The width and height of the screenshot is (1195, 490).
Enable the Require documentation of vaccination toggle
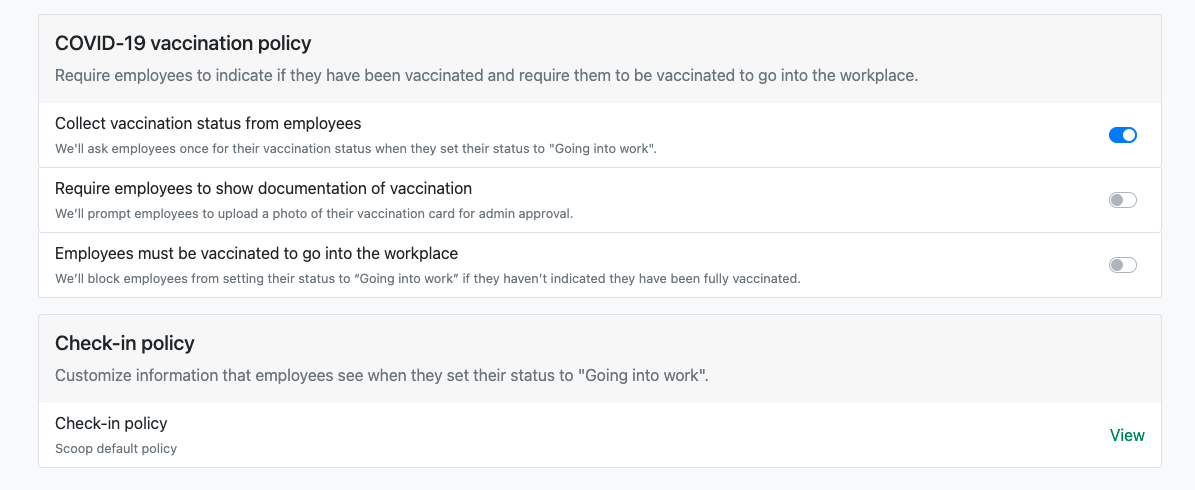(x=1122, y=200)
